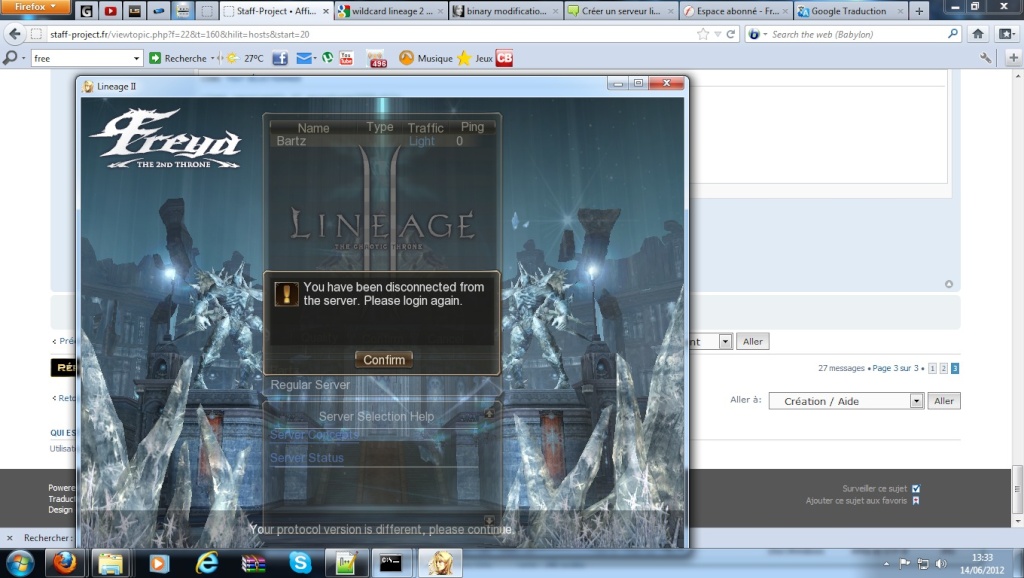1024x578 pixels.
Task: Click the Babylon search magnifier icon
Action: [953, 34]
